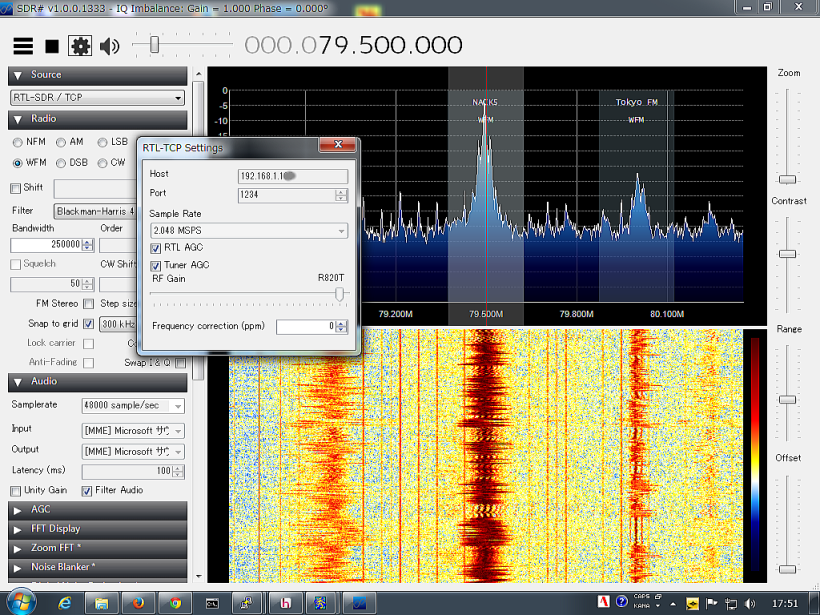Viewport: 820px width, 615px height.
Task: Select WFM demodulation mode
Action: click(18, 163)
